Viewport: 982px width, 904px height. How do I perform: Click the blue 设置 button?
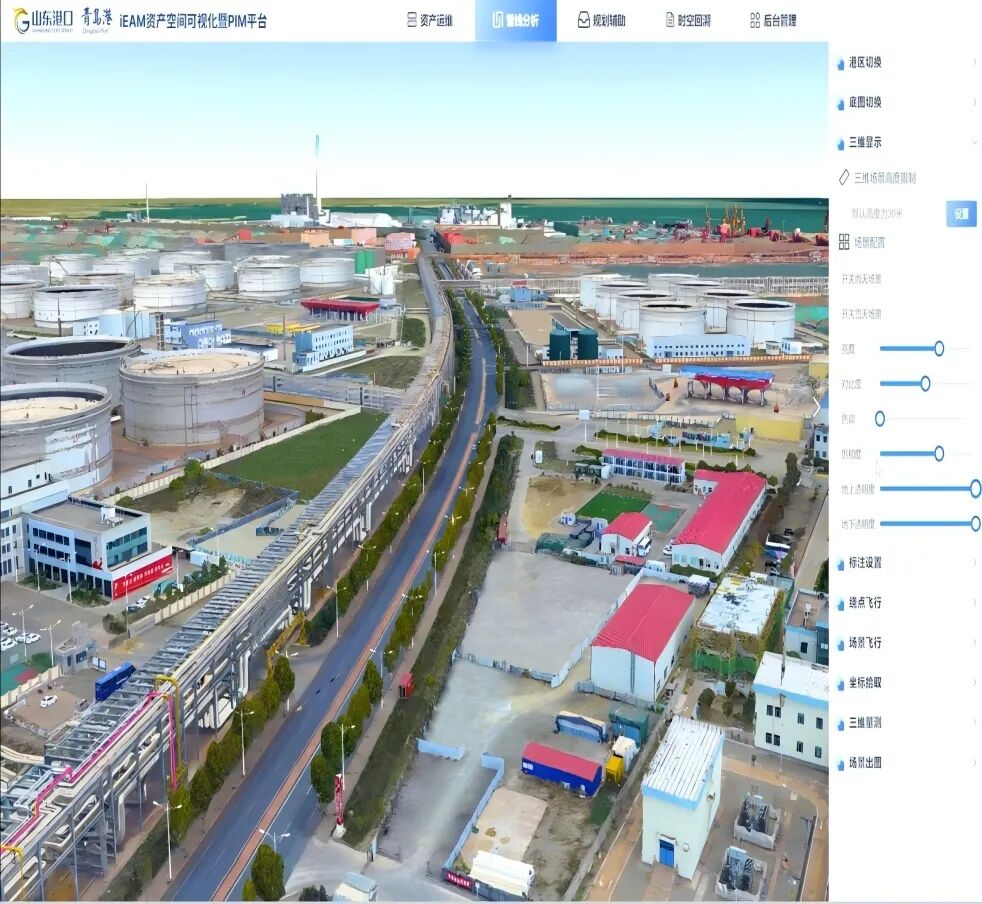point(961,213)
